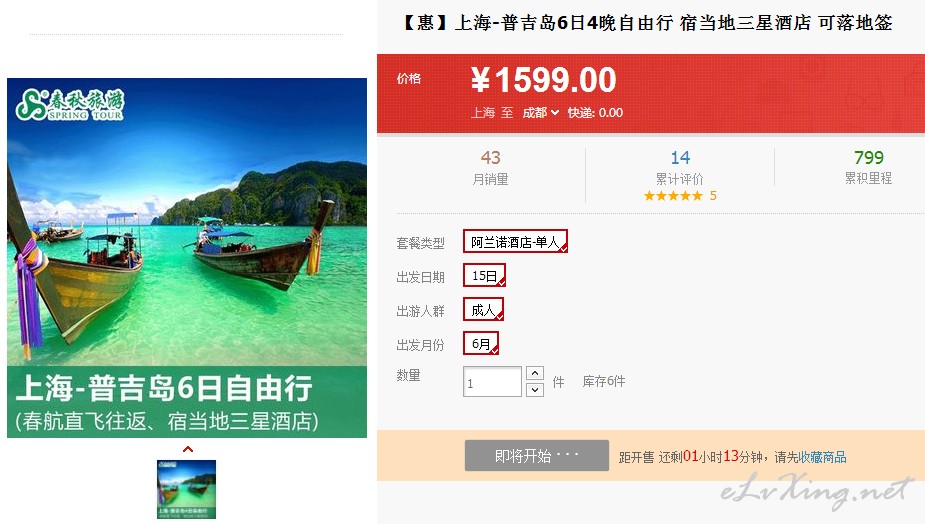
Task: Select the small product thumbnail image
Action: (186, 489)
